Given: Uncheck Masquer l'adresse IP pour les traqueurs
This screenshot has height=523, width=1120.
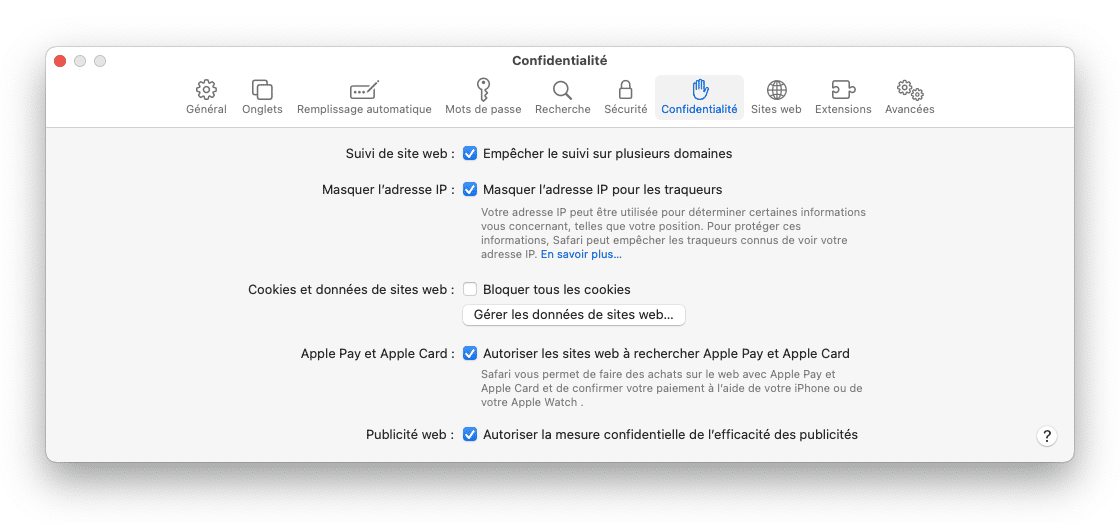Looking at the screenshot, I should 470,189.
